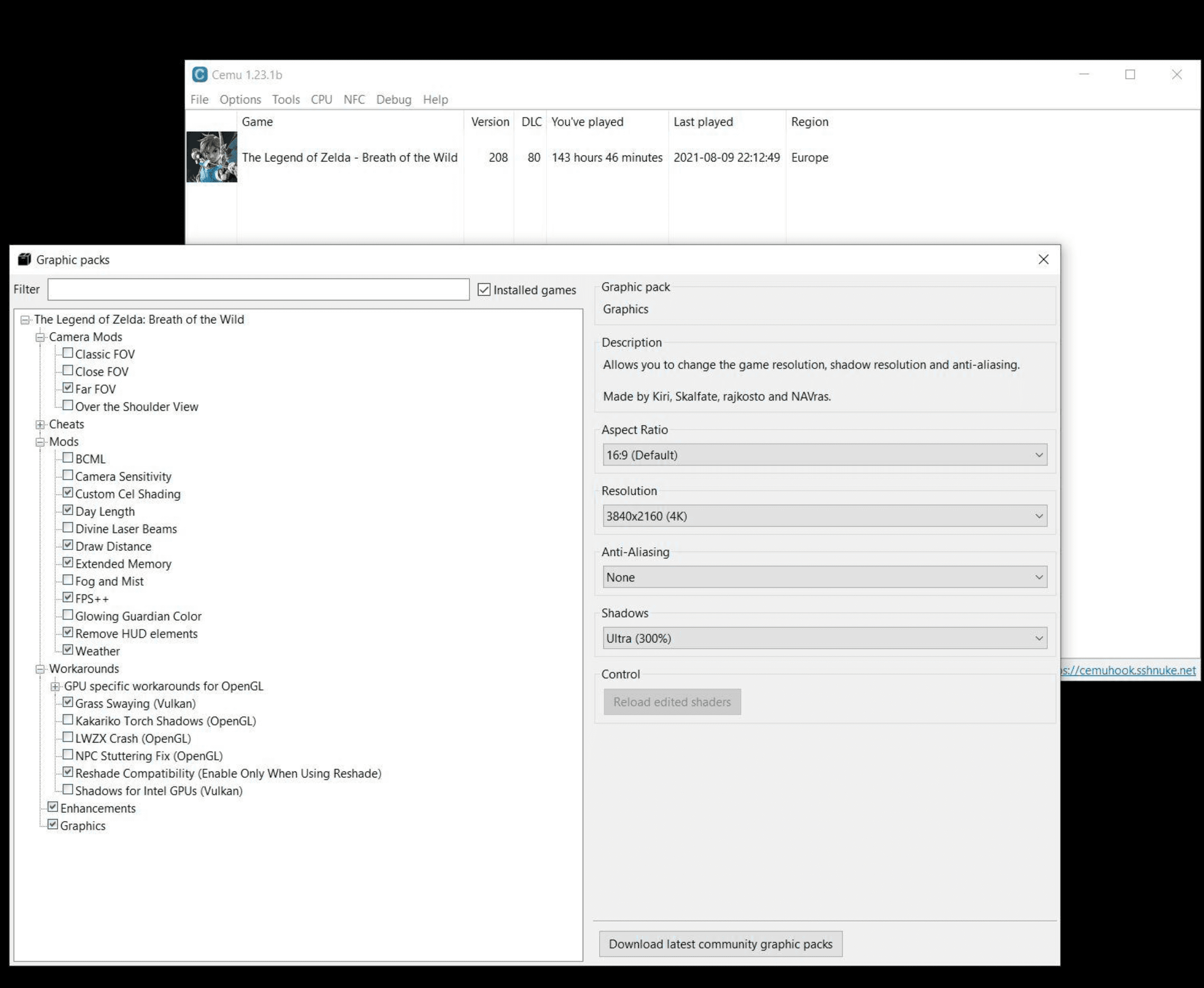The width and height of the screenshot is (1204, 988).
Task: Open the Options menu in Cemu
Action: (x=240, y=99)
